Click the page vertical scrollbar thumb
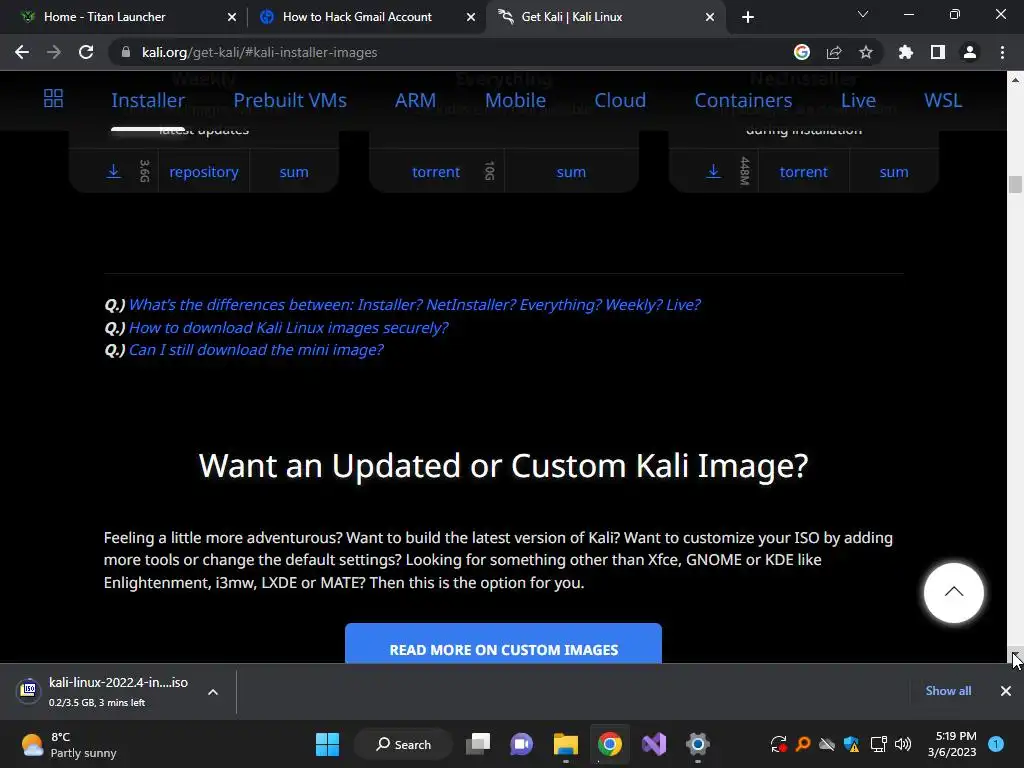 click(x=1015, y=184)
